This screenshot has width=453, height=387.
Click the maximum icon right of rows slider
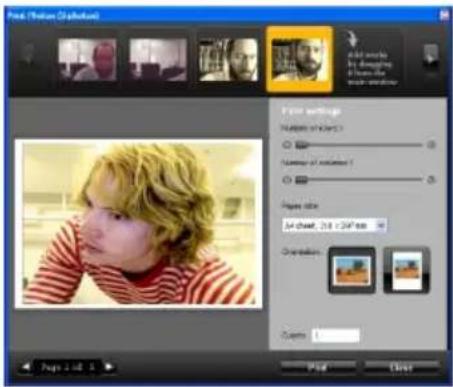431,145
